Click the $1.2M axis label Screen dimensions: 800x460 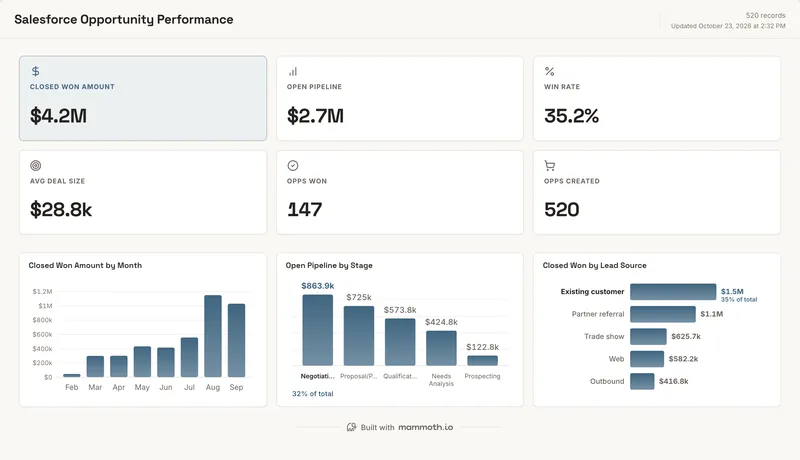tap(42, 292)
